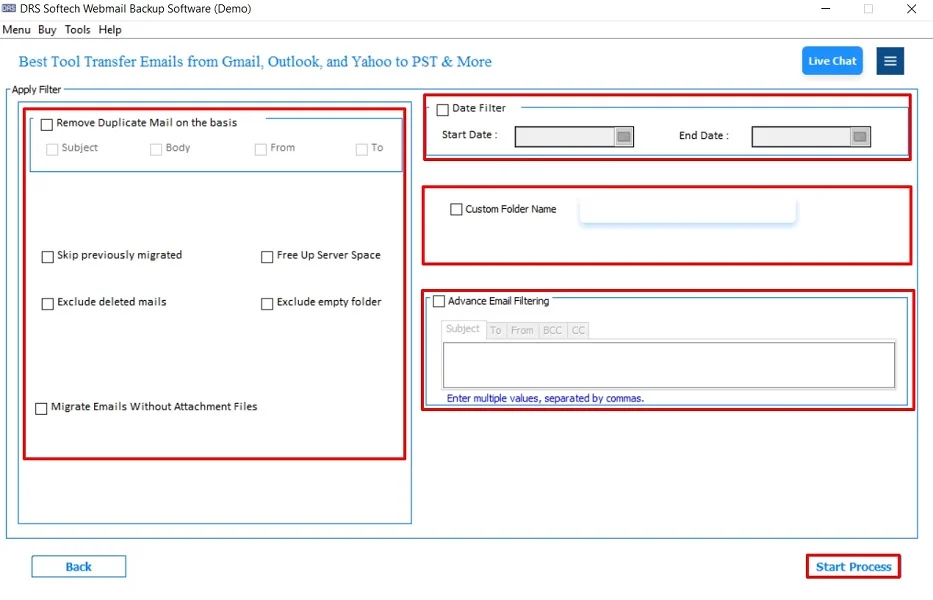Screen dimensions: 933x600
Task: Check Migrate Emails Without Attachment Files
Action: point(41,407)
